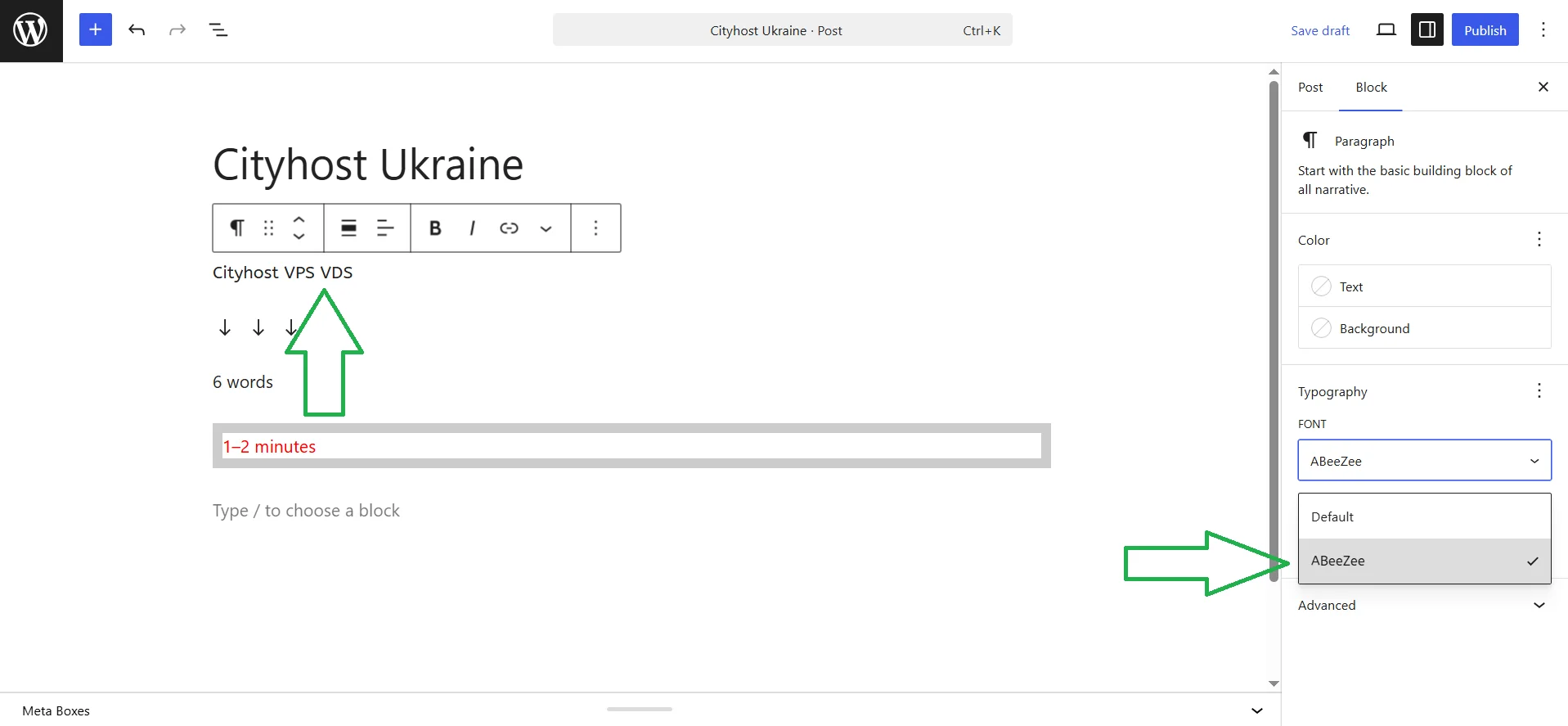Open the WordPress logo site menu
The width and height of the screenshot is (1568, 726).
tap(31, 30)
